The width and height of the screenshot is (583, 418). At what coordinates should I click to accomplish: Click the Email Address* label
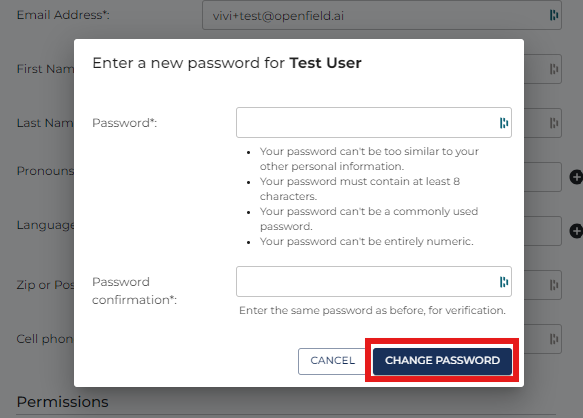click(63, 15)
